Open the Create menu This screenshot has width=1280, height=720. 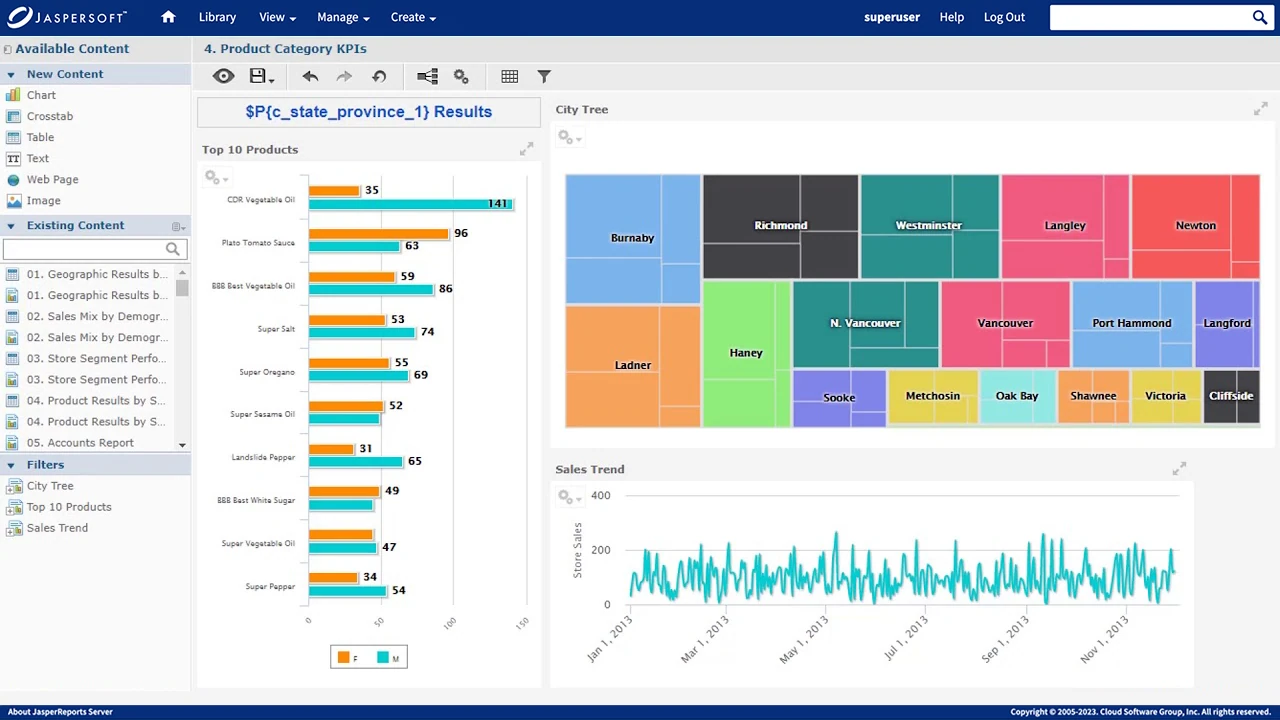pyautogui.click(x=413, y=17)
